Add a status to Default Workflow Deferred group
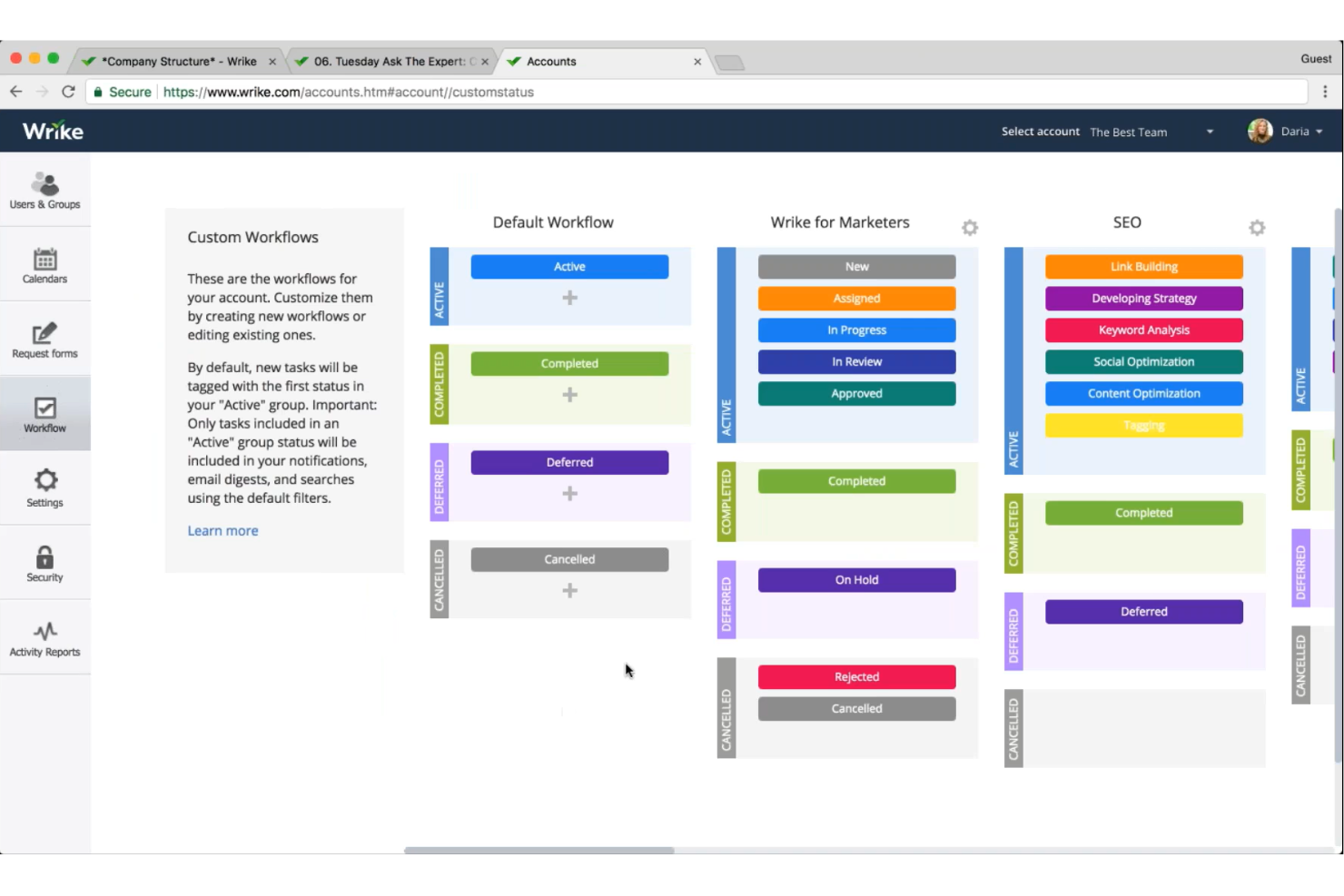 click(569, 494)
